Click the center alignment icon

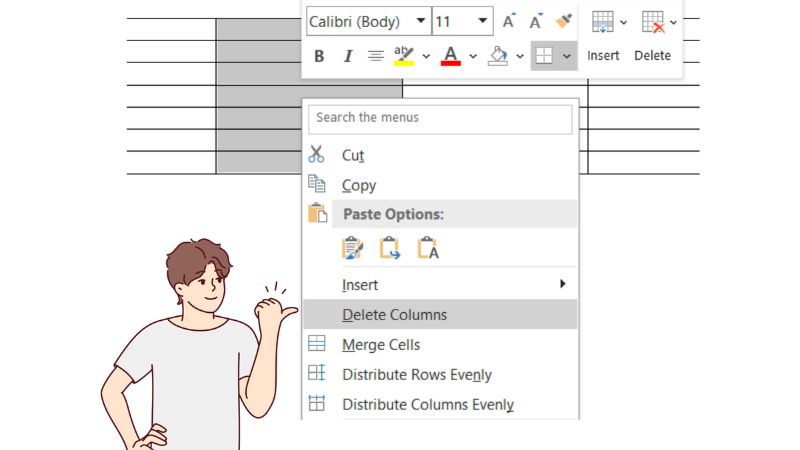pos(376,56)
